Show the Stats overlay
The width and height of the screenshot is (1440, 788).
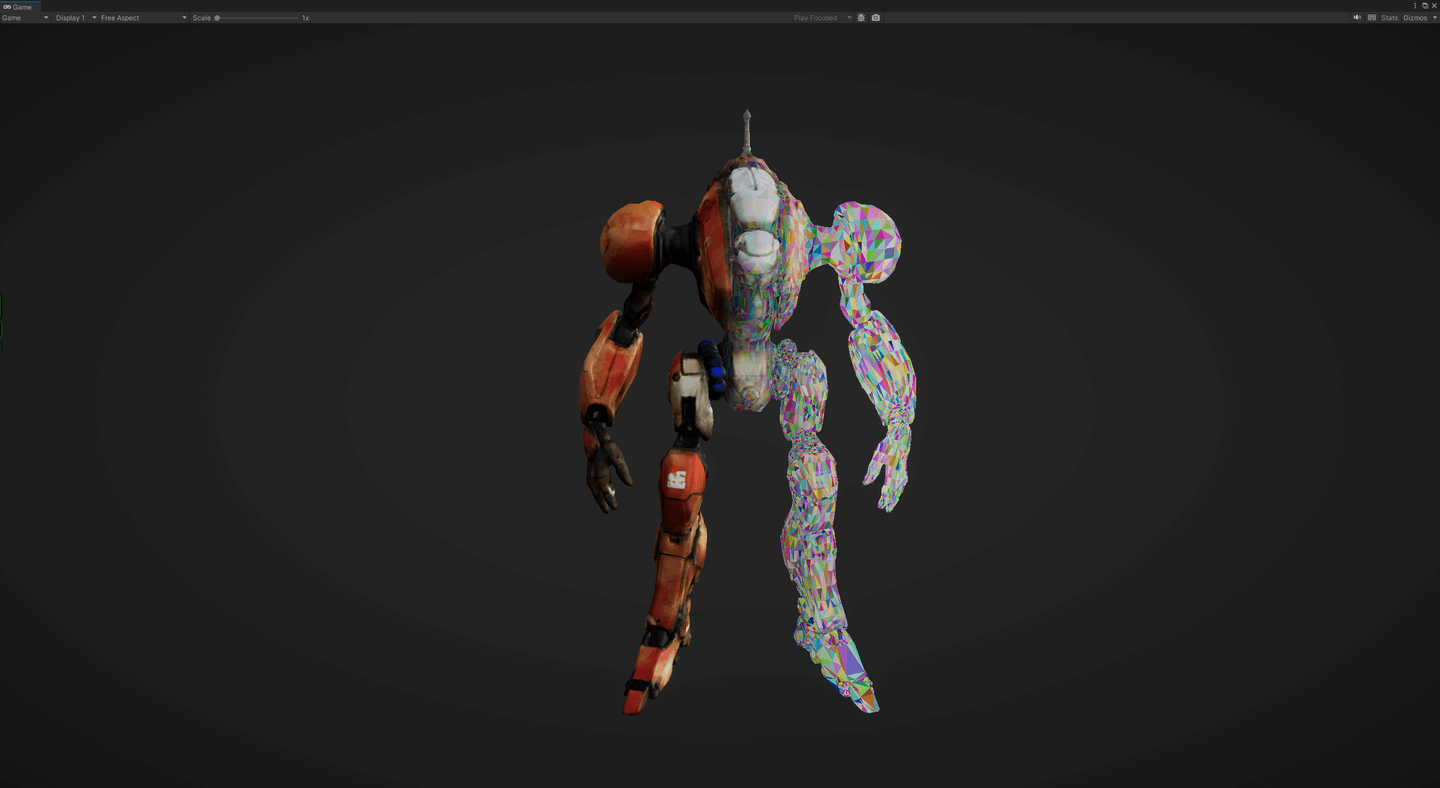[x=1389, y=18]
